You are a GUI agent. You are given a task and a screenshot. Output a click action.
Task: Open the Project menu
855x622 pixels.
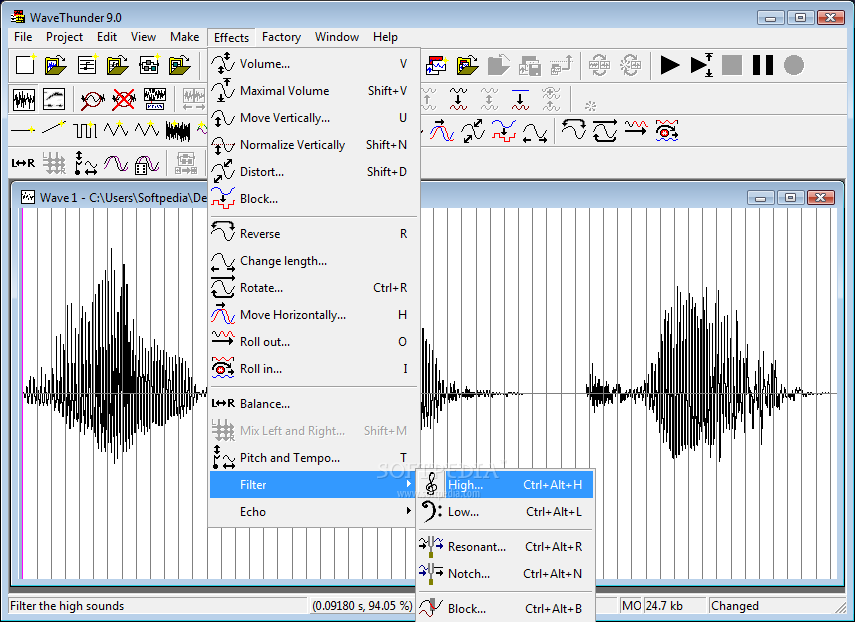(x=64, y=37)
